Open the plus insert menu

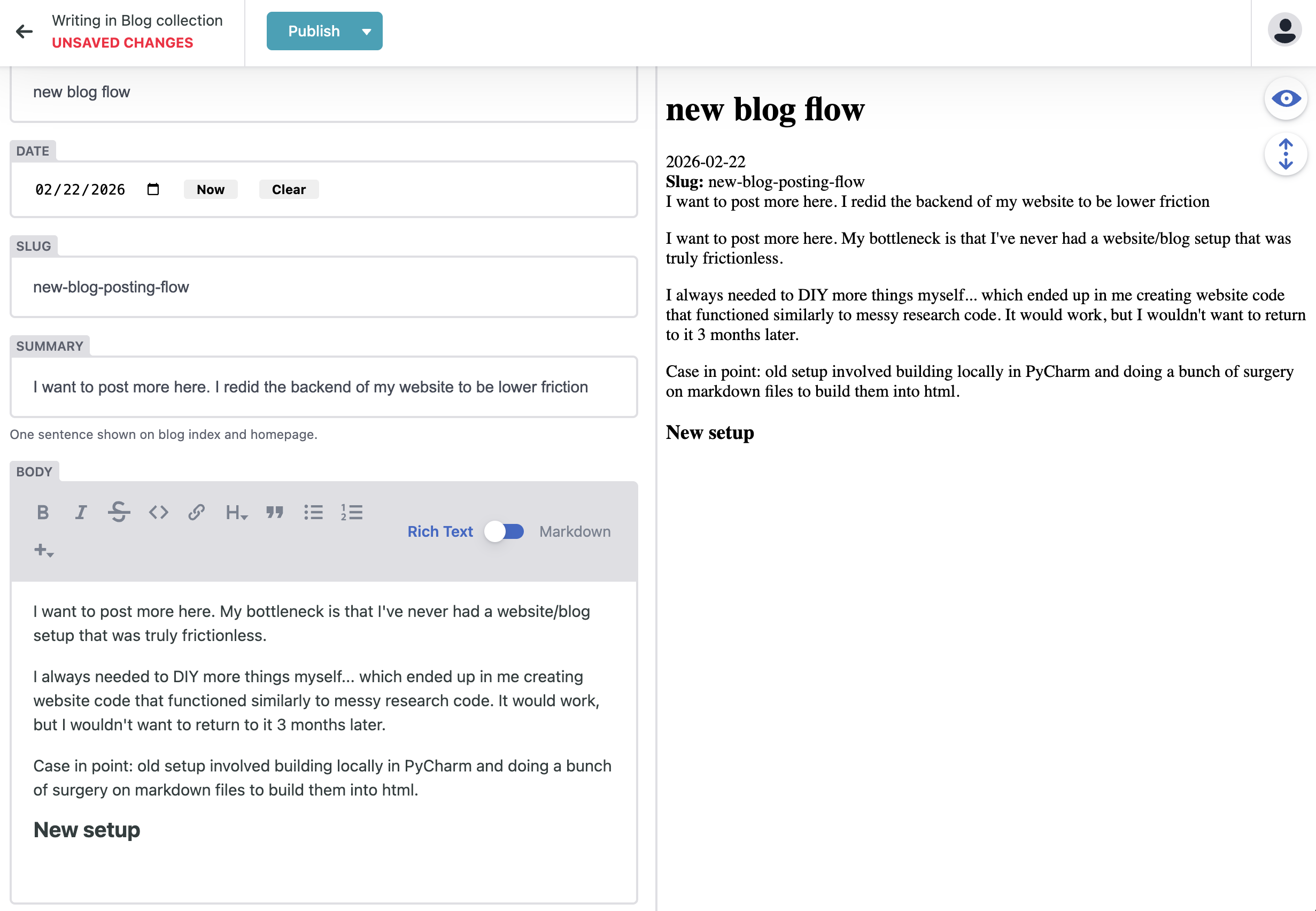44,550
